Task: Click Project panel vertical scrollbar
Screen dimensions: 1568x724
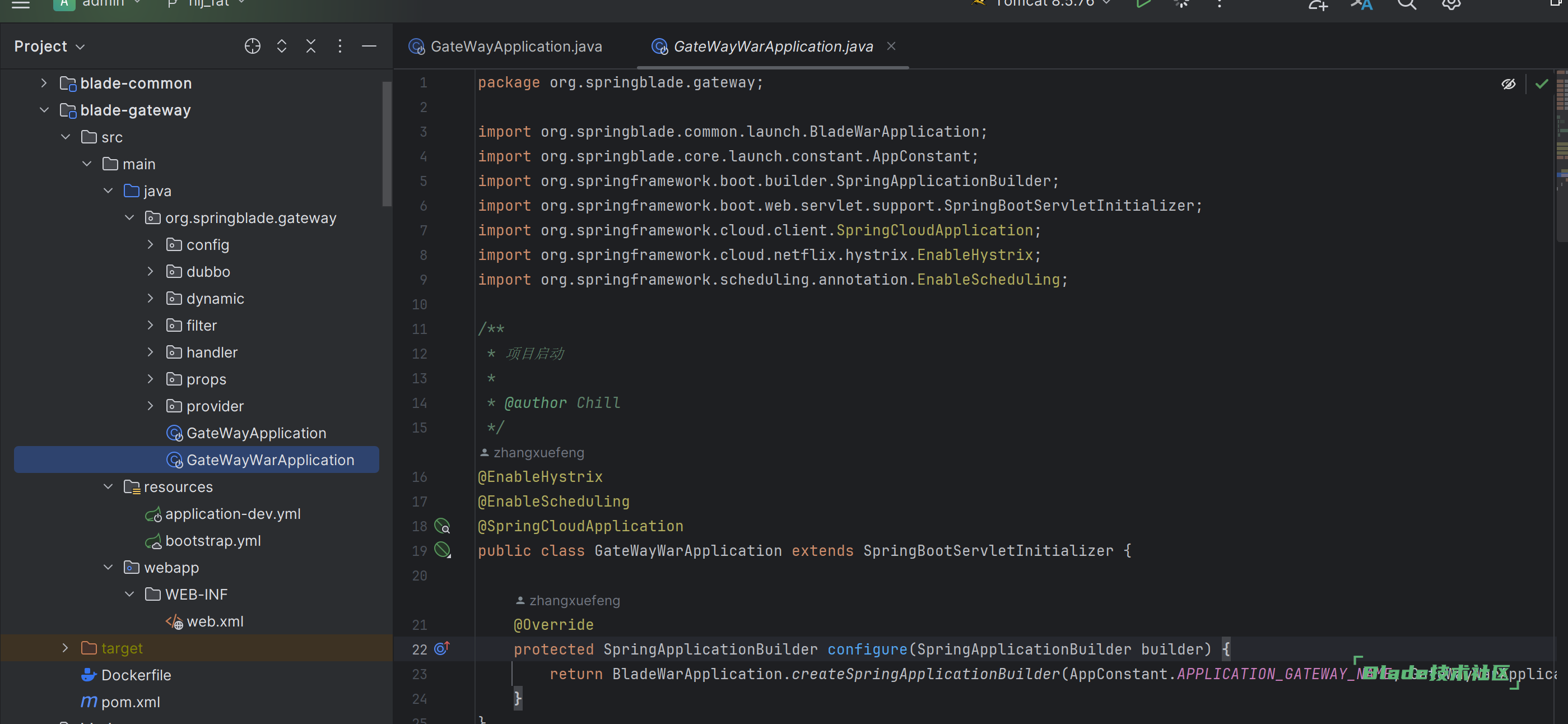Action: coord(387,143)
